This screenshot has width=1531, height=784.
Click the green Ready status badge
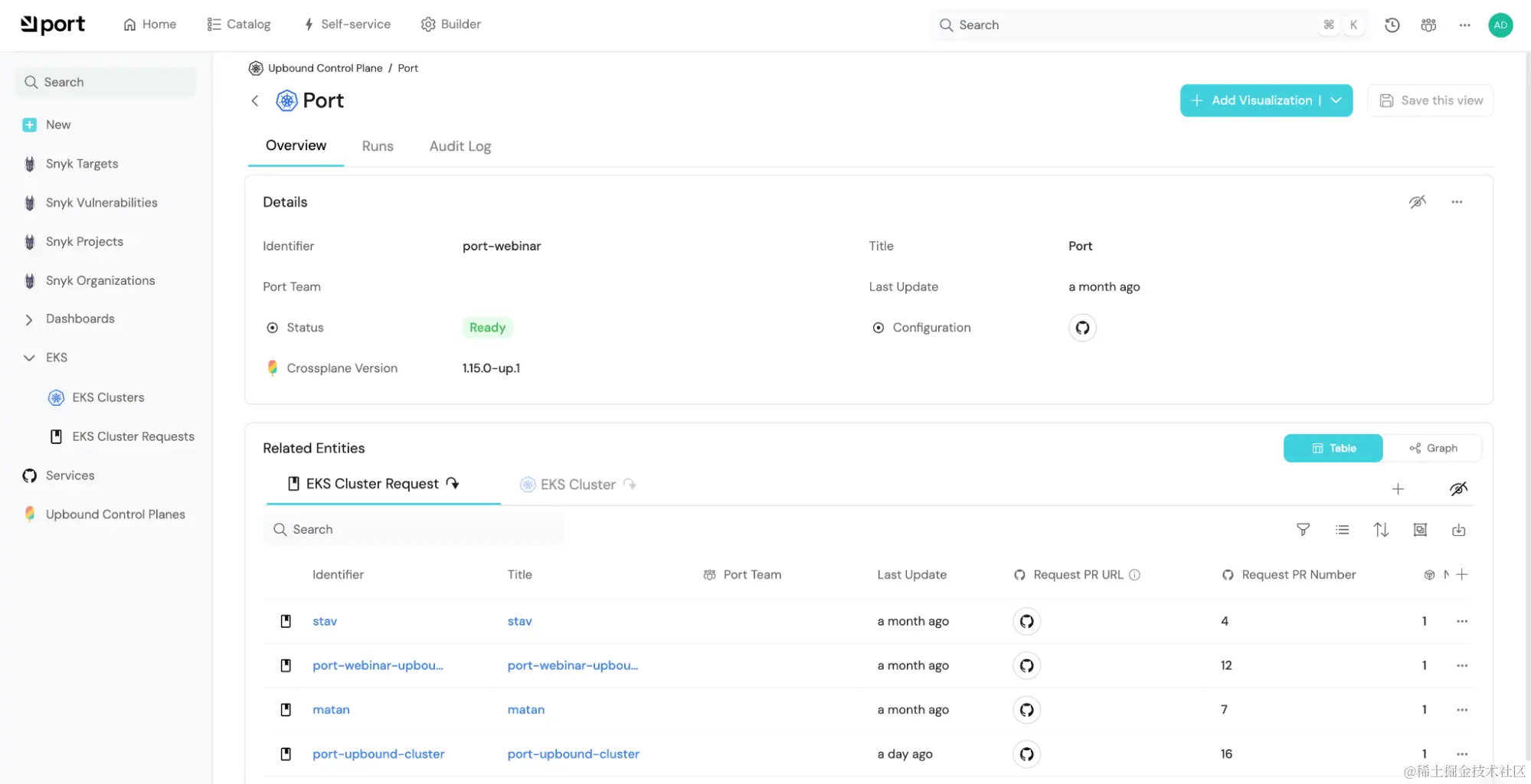(x=487, y=328)
